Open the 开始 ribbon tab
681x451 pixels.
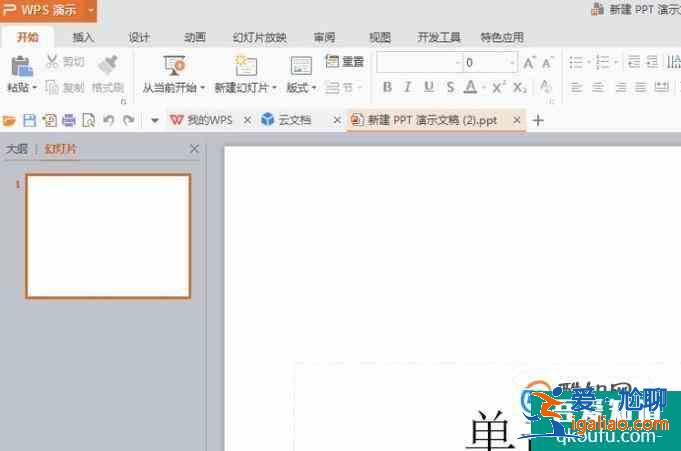point(27,37)
